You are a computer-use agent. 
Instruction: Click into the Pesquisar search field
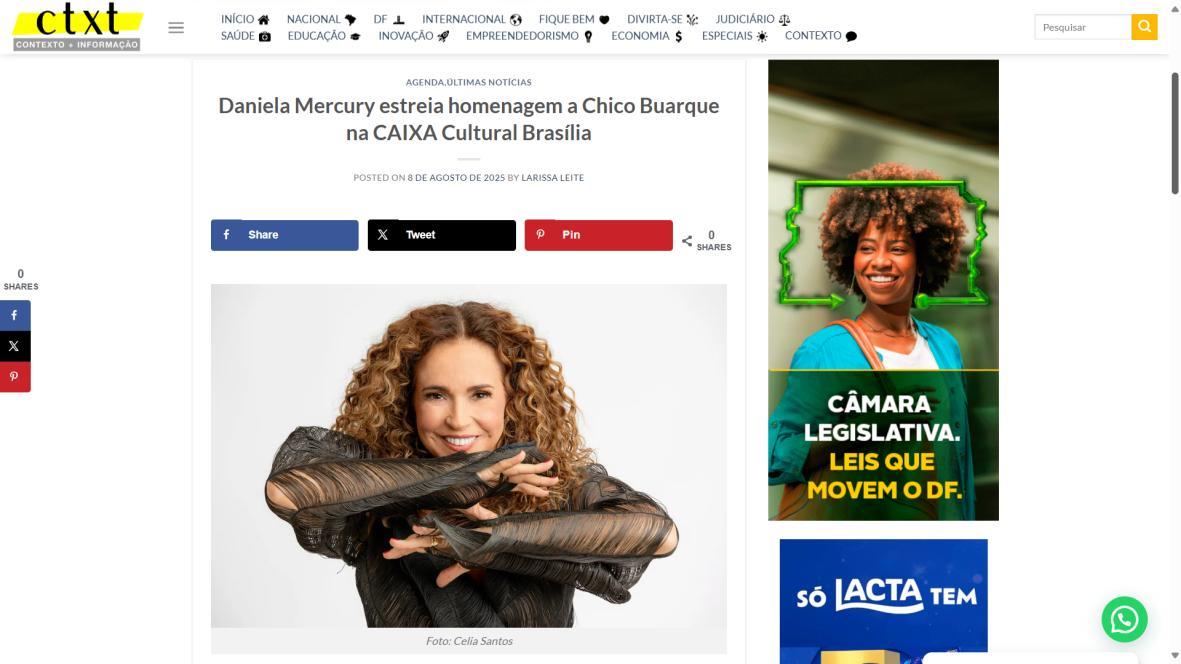[x=1082, y=27]
